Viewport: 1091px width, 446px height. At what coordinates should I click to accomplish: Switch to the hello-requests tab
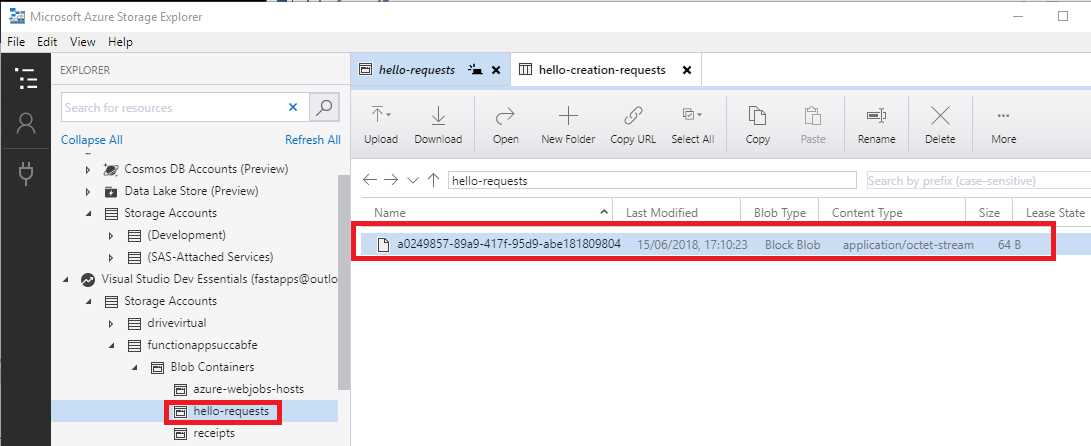(417, 70)
